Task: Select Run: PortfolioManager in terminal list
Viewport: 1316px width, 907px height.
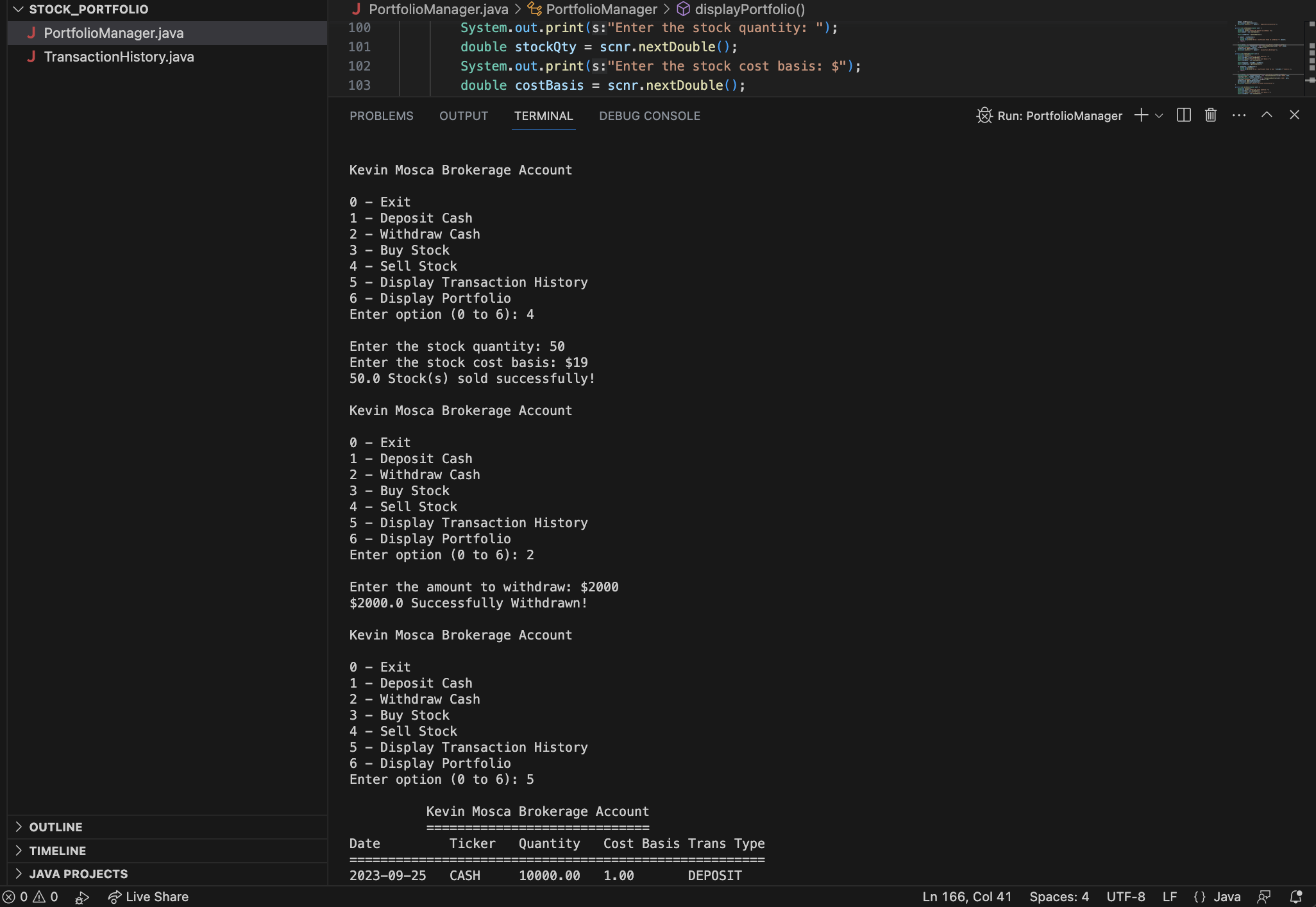Action: click(x=1059, y=115)
